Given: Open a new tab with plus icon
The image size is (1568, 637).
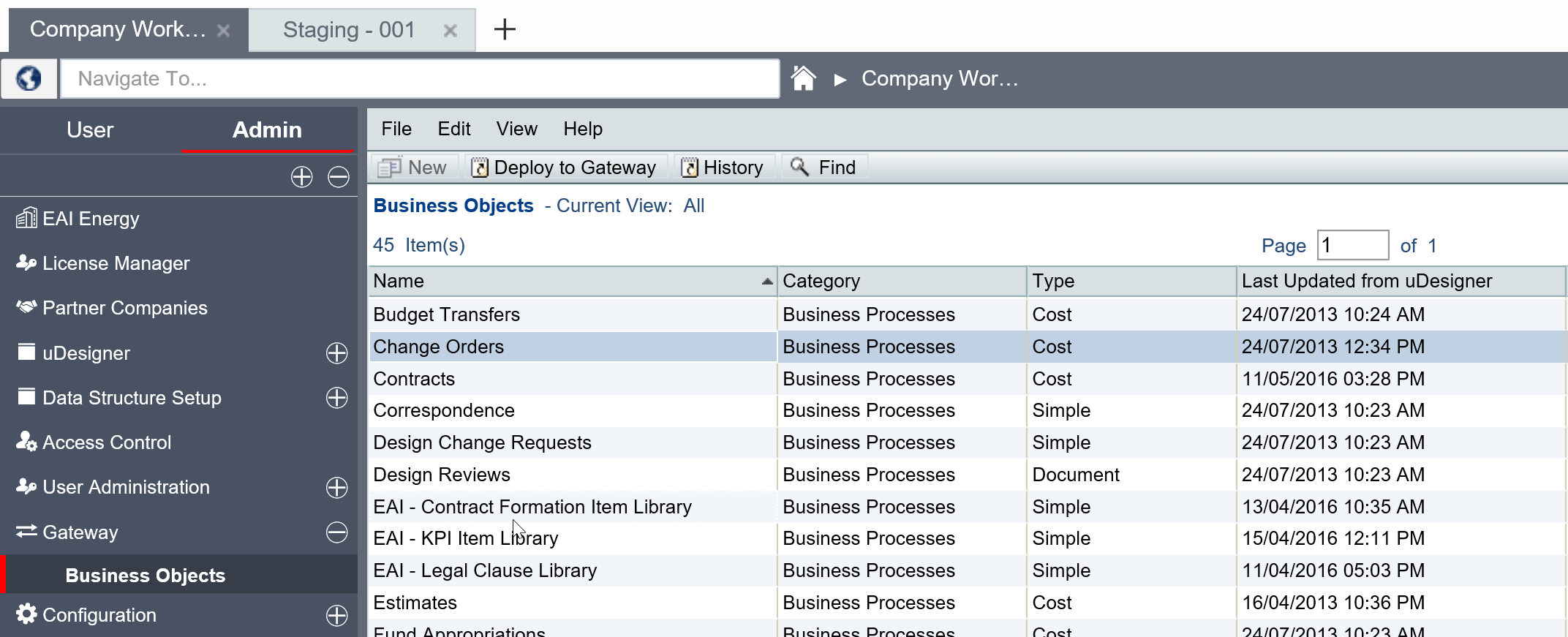Looking at the screenshot, I should point(505,29).
